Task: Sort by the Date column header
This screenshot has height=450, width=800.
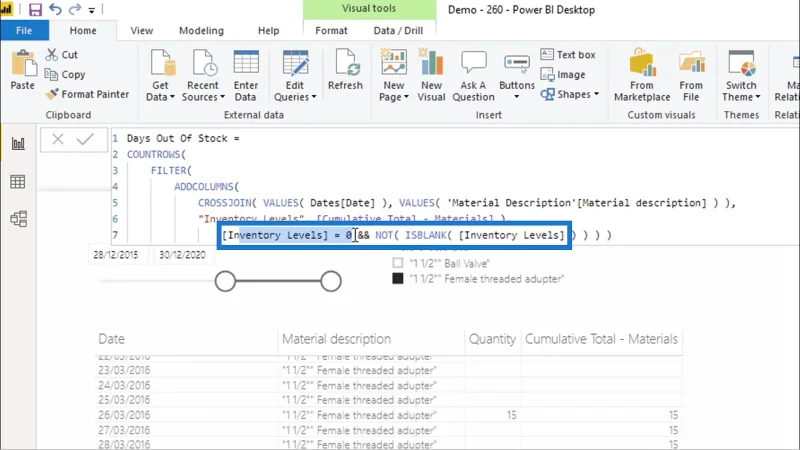Action: click(112, 339)
